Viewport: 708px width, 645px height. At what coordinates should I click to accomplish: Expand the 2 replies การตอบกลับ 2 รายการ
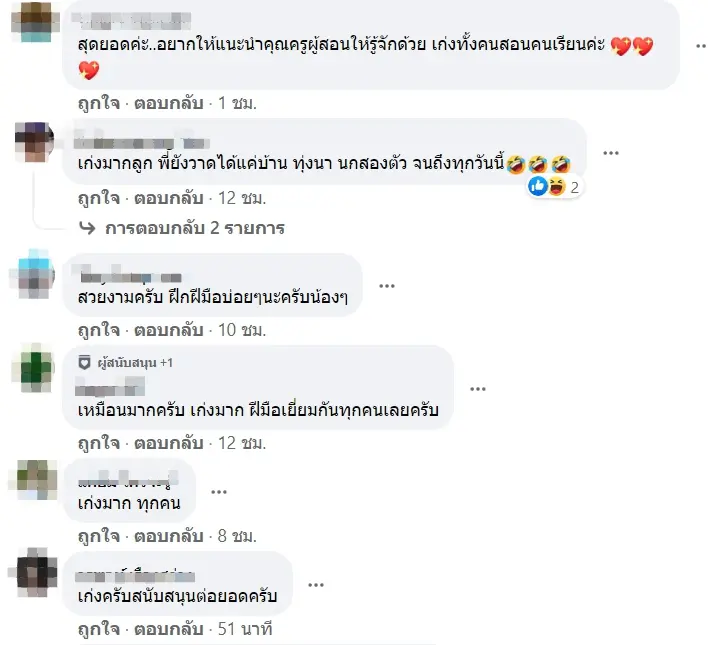pyautogui.click(x=195, y=228)
